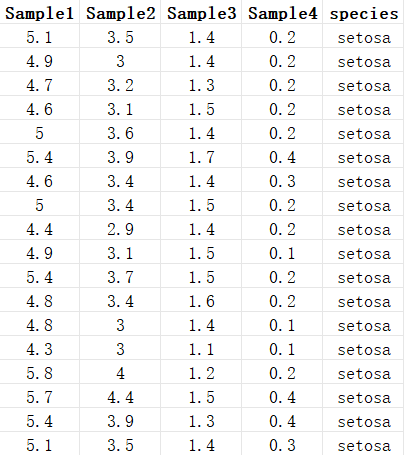The height and width of the screenshot is (455, 404).
Task: Select the Sample2 header cell
Action: (x=120, y=13)
